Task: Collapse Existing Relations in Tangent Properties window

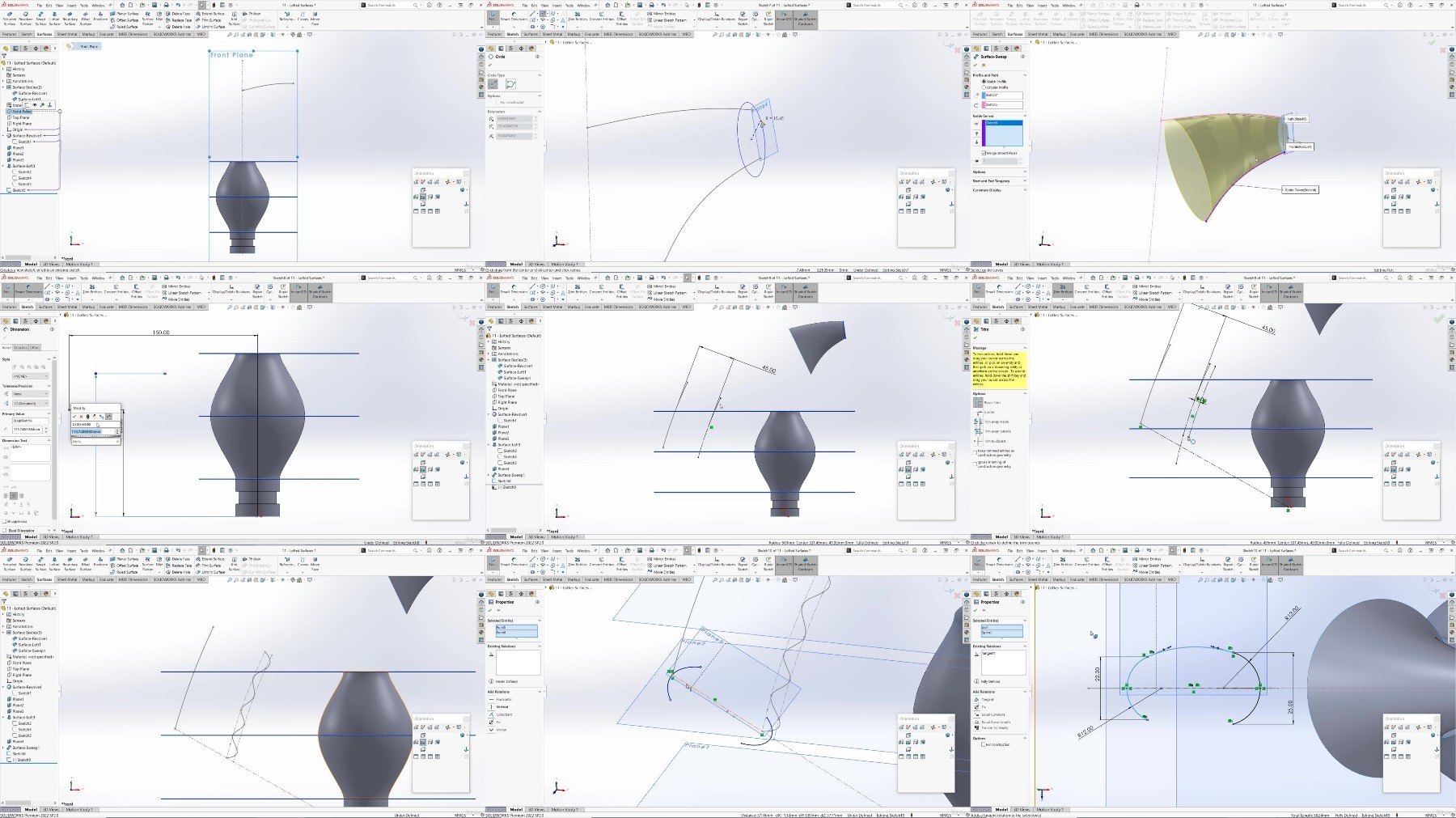Action: click(1024, 646)
